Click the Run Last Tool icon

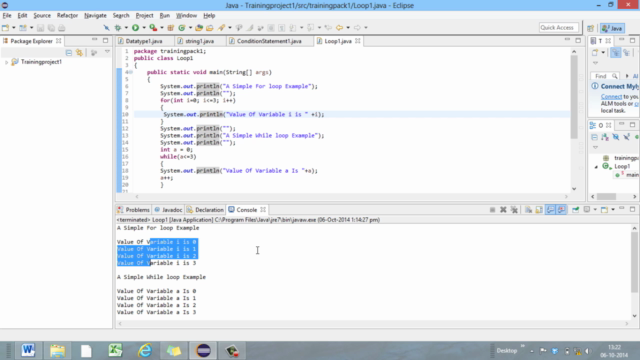(153, 28)
